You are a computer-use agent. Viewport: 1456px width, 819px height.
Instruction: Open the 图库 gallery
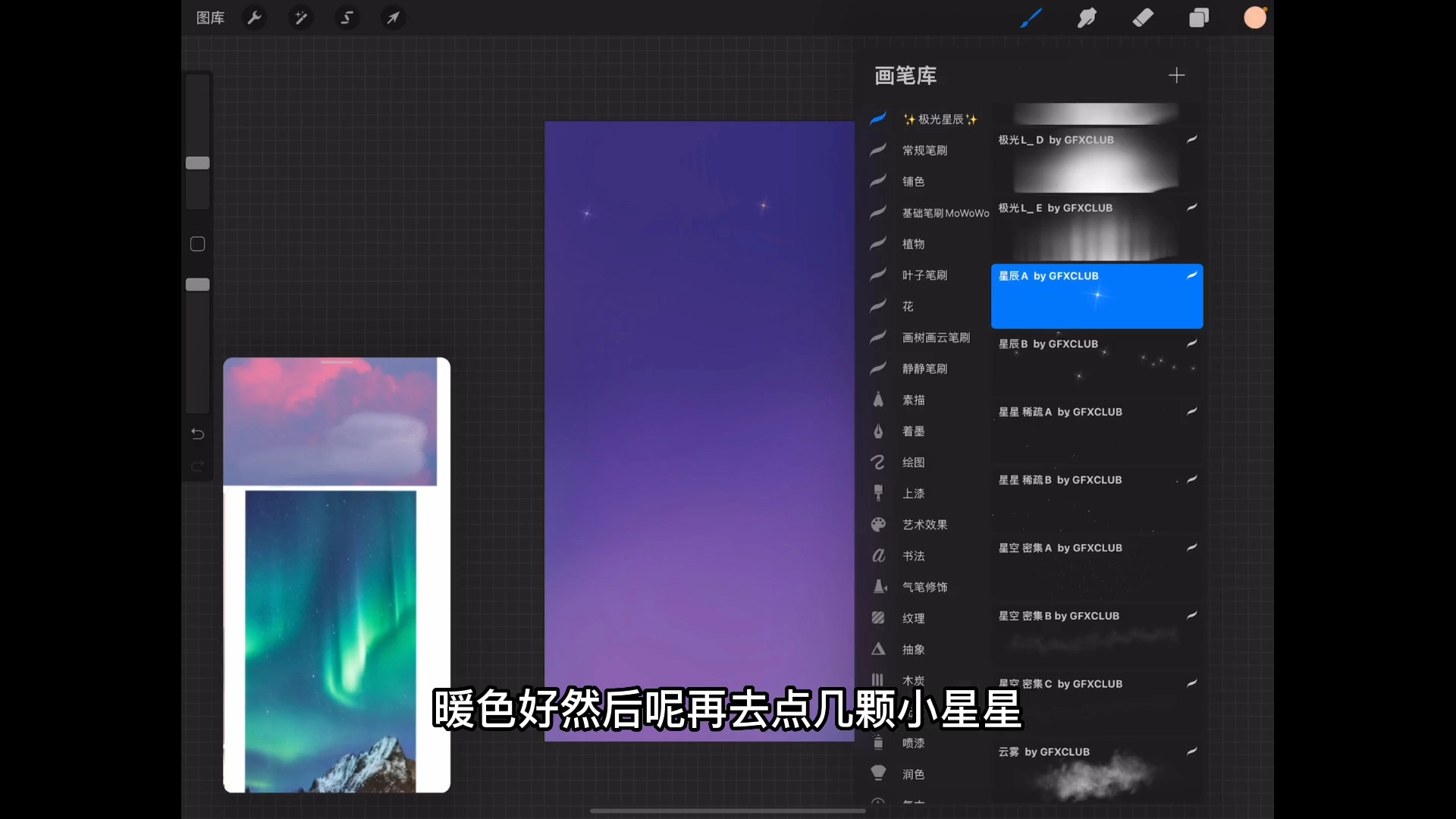[210, 17]
